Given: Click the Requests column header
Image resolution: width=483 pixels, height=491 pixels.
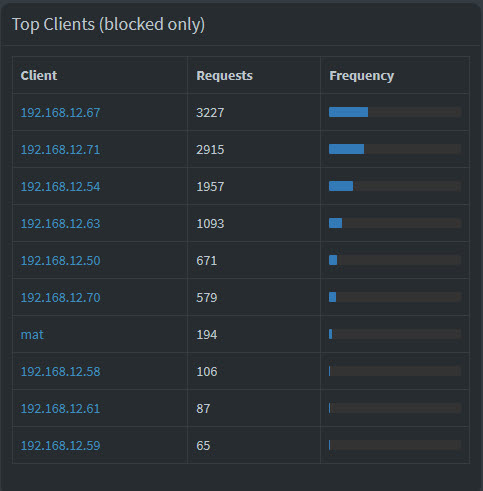Looking at the screenshot, I should pos(225,76).
